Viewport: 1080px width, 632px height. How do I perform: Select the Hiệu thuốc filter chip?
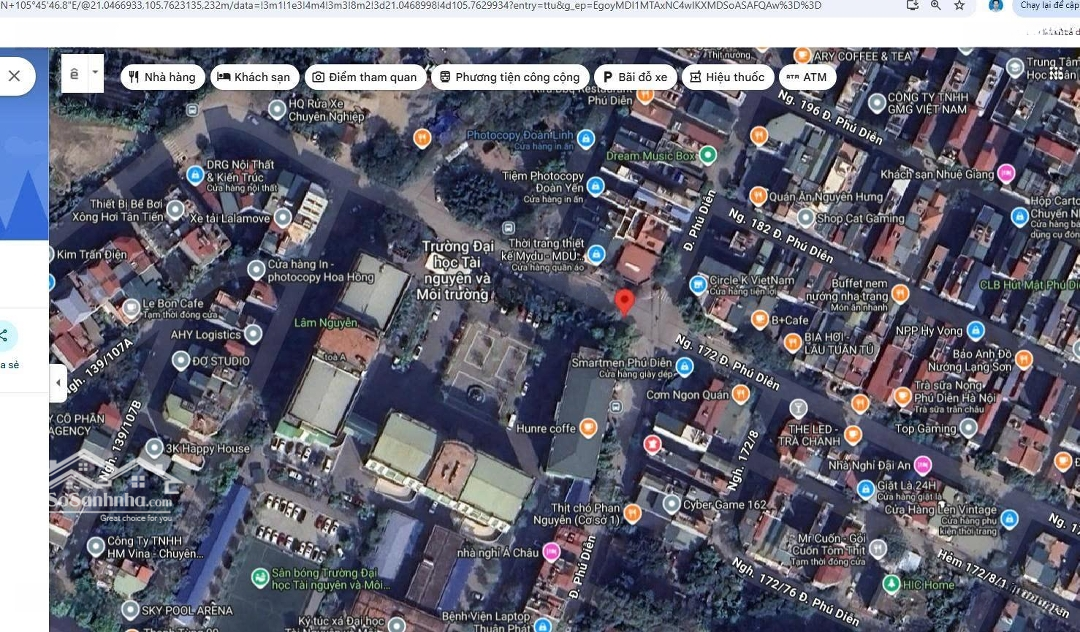pyautogui.click(x=727, y=77)
